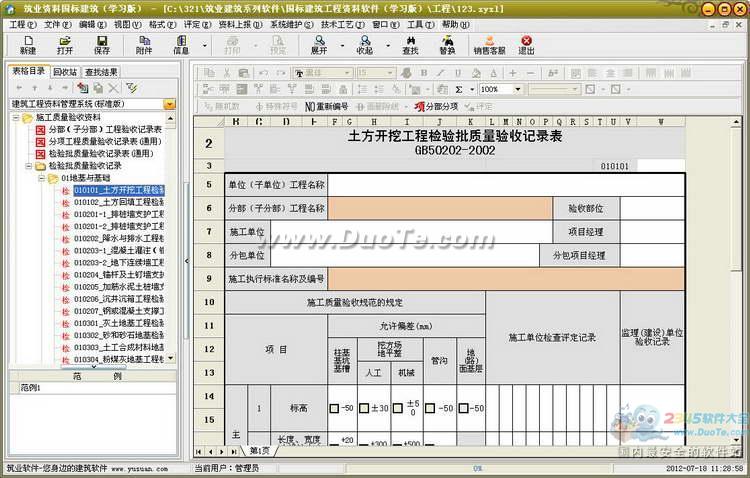
Task: Select row header 9
Action: tap(209, 278)
